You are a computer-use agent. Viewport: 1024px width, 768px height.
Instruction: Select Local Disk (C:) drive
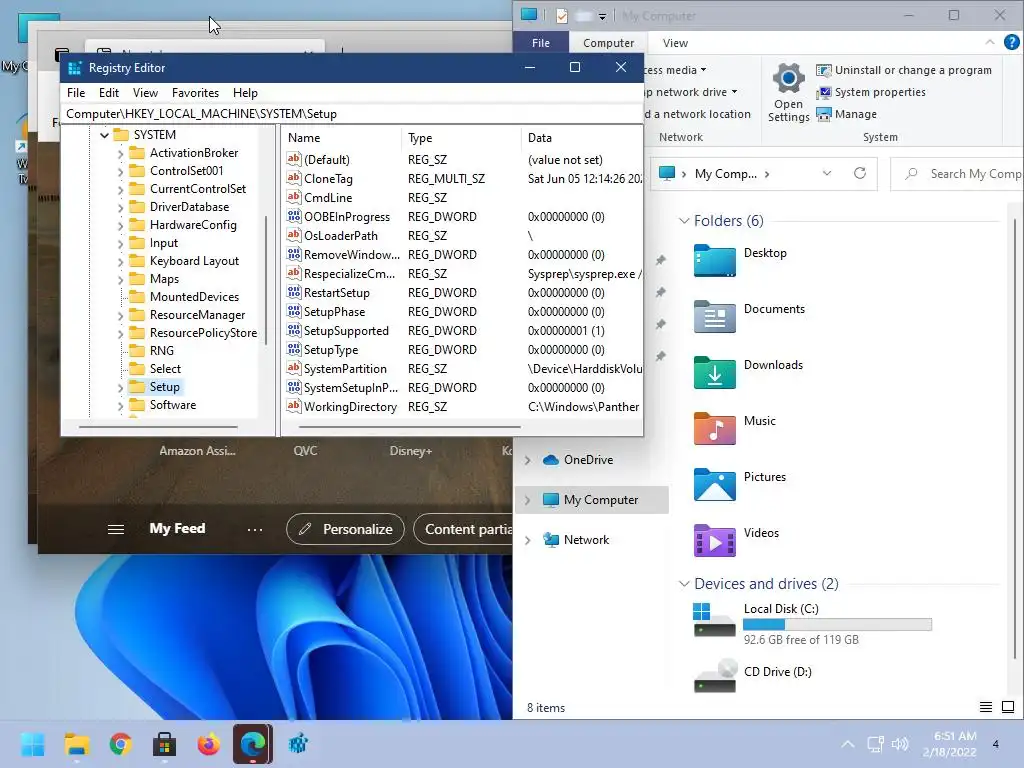click(812, 623)
